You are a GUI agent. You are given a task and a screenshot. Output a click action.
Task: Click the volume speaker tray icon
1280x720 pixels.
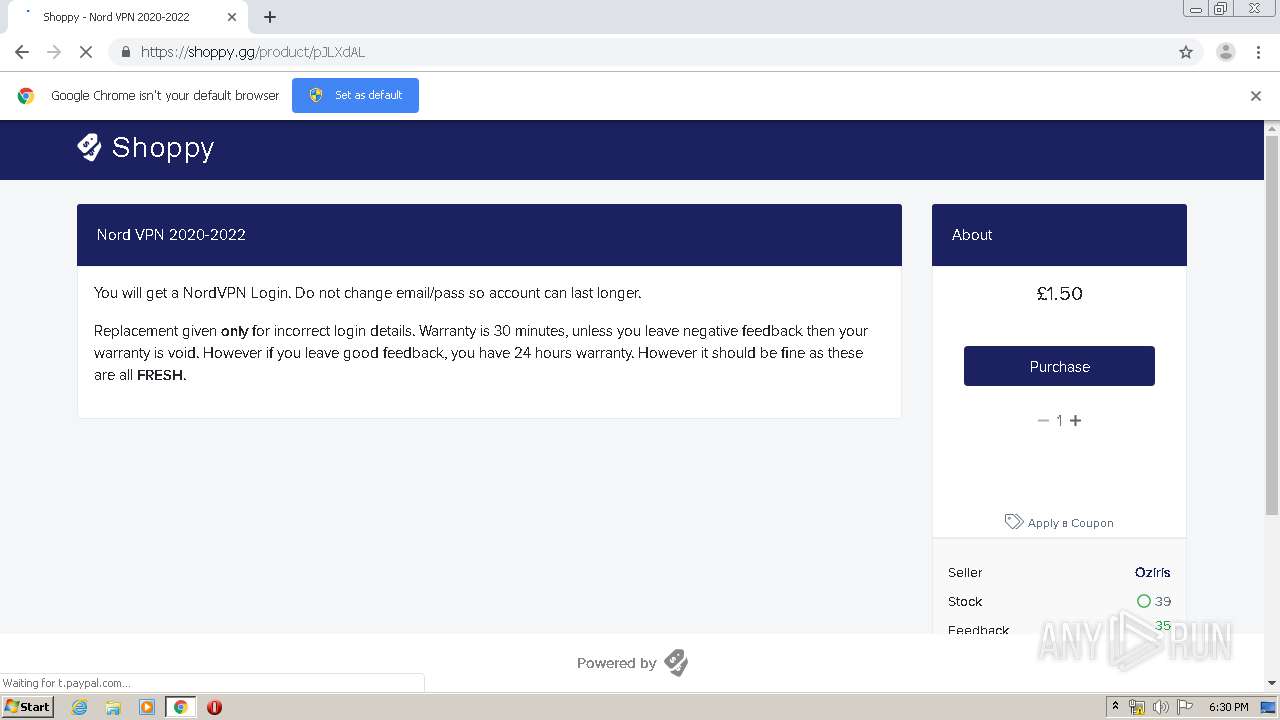pos(1160,707)
